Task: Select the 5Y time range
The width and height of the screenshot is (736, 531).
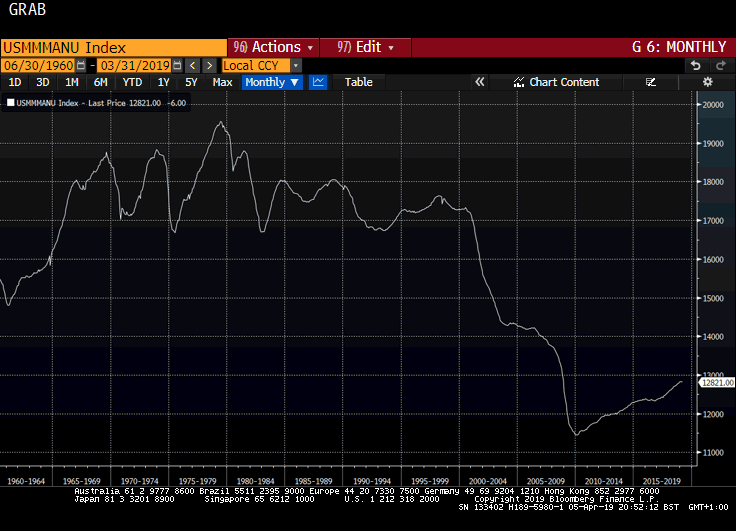Action: click(191, 82)
